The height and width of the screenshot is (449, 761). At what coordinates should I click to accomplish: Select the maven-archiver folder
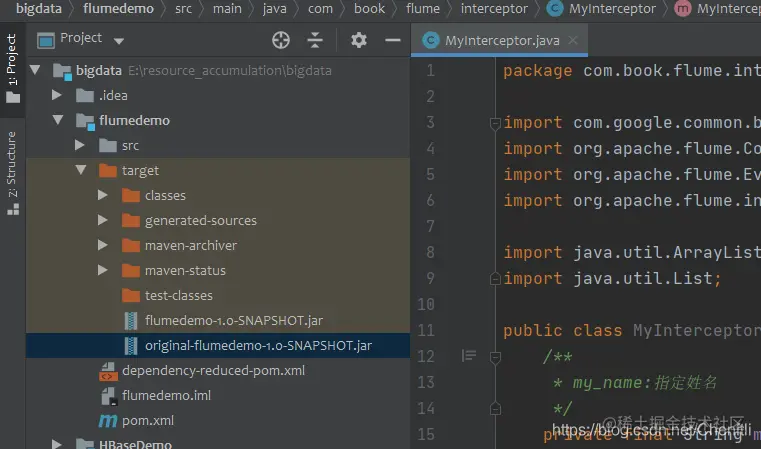pos(191,246)
